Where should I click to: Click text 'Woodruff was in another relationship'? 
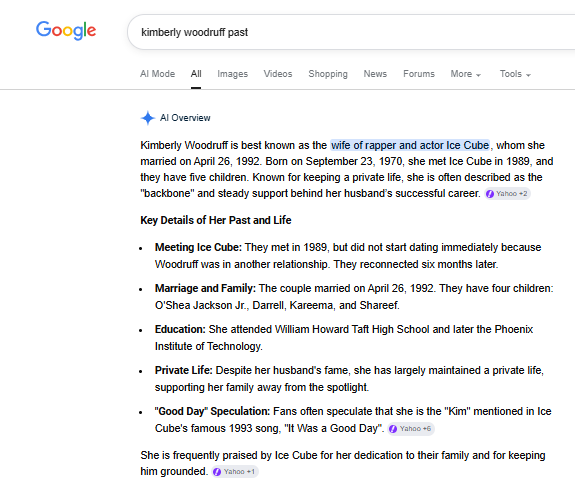tap(241, 264)
